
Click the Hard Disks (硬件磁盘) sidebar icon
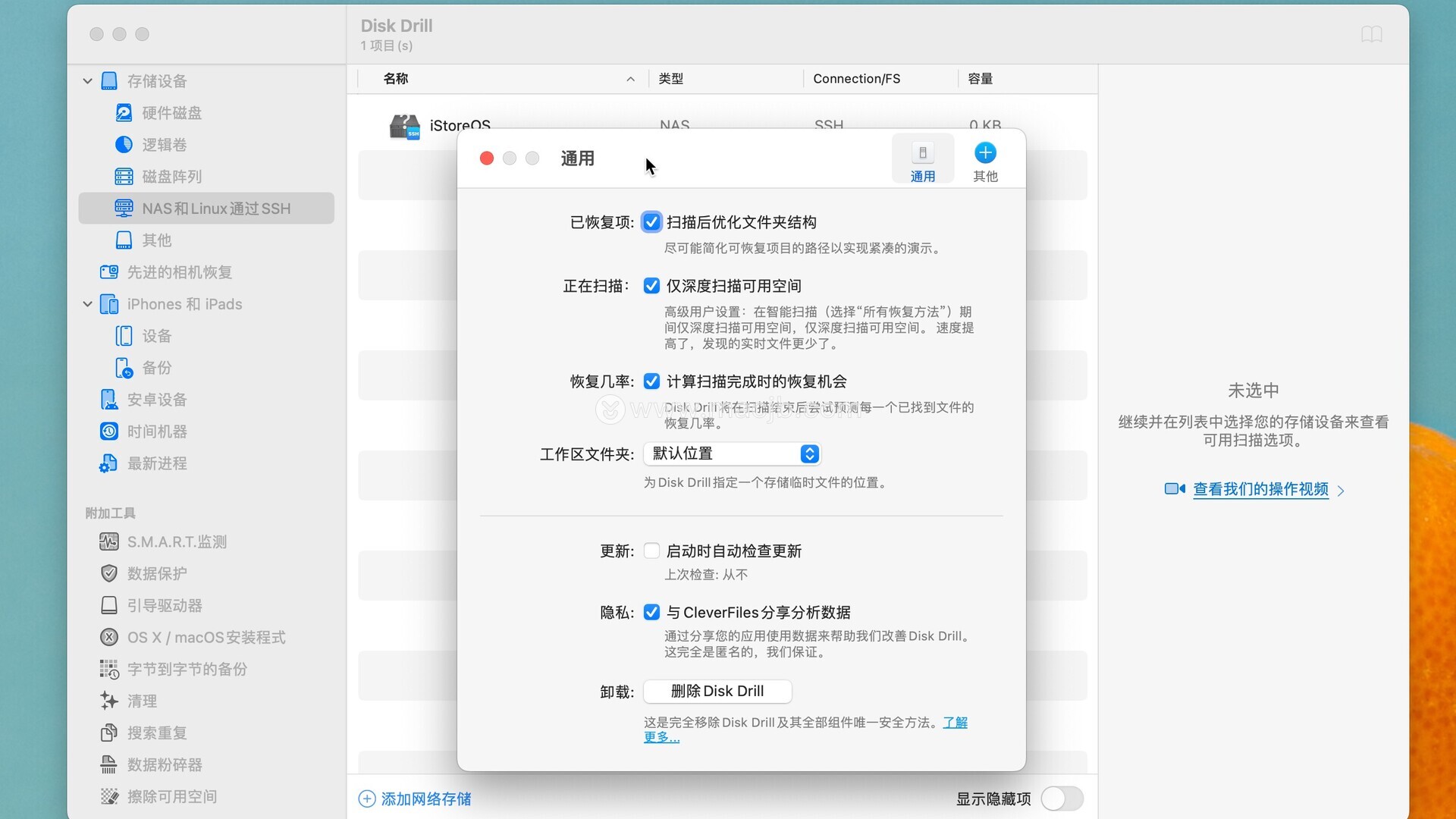pos(124,113)
